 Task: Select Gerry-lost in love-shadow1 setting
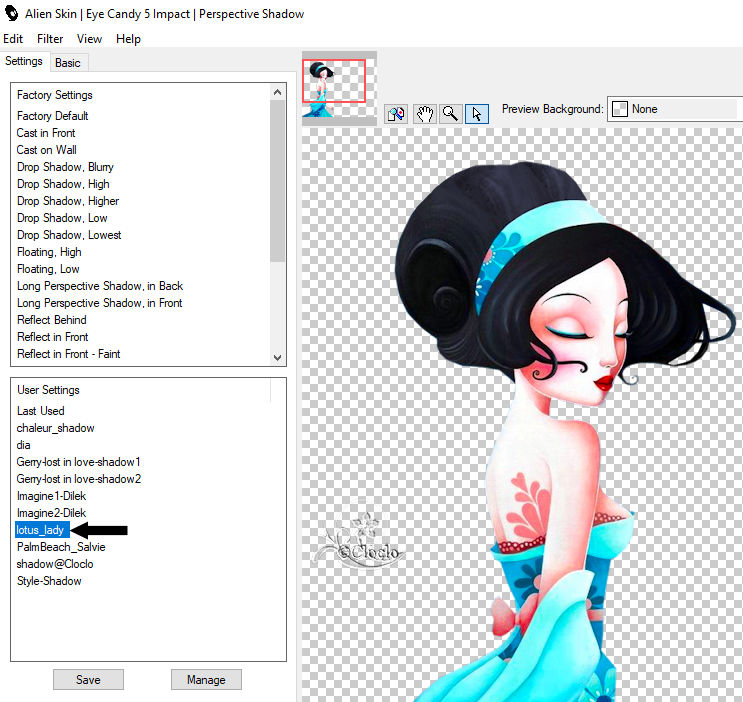pyautogui.click(x=79, y=462)
